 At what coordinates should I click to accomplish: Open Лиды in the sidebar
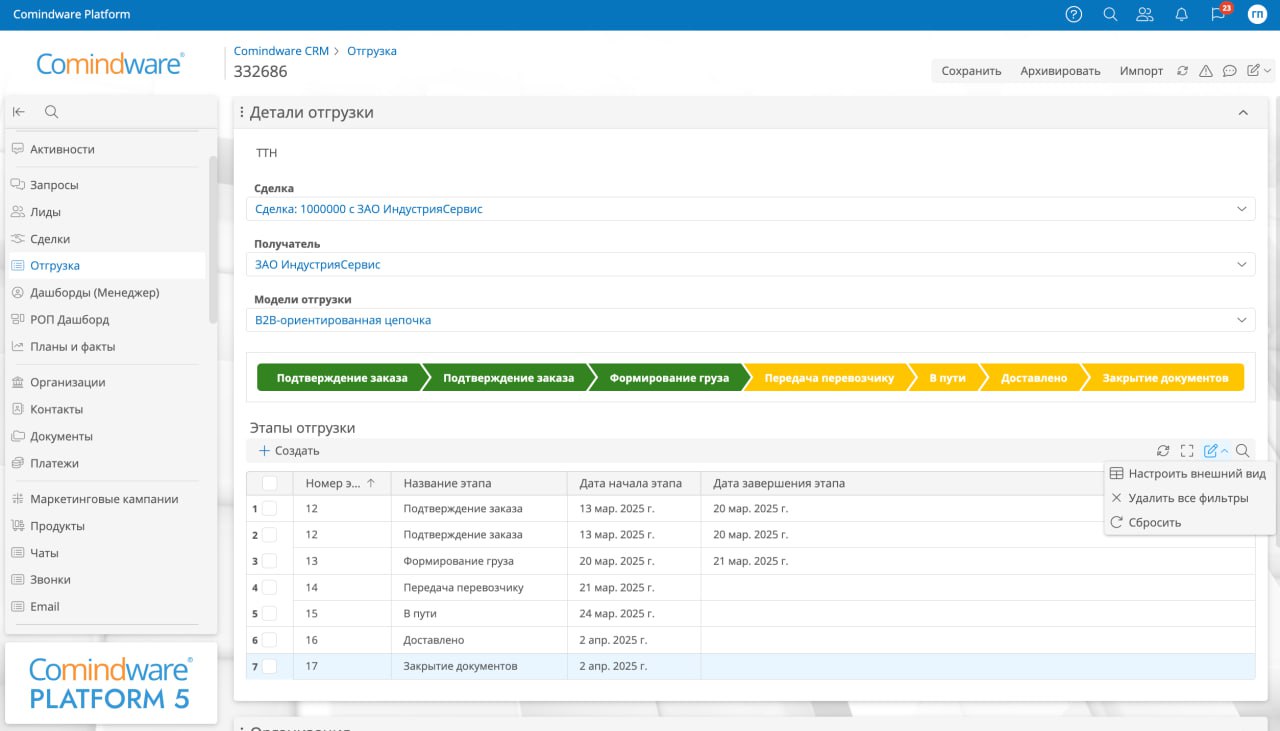coord(45,212)
